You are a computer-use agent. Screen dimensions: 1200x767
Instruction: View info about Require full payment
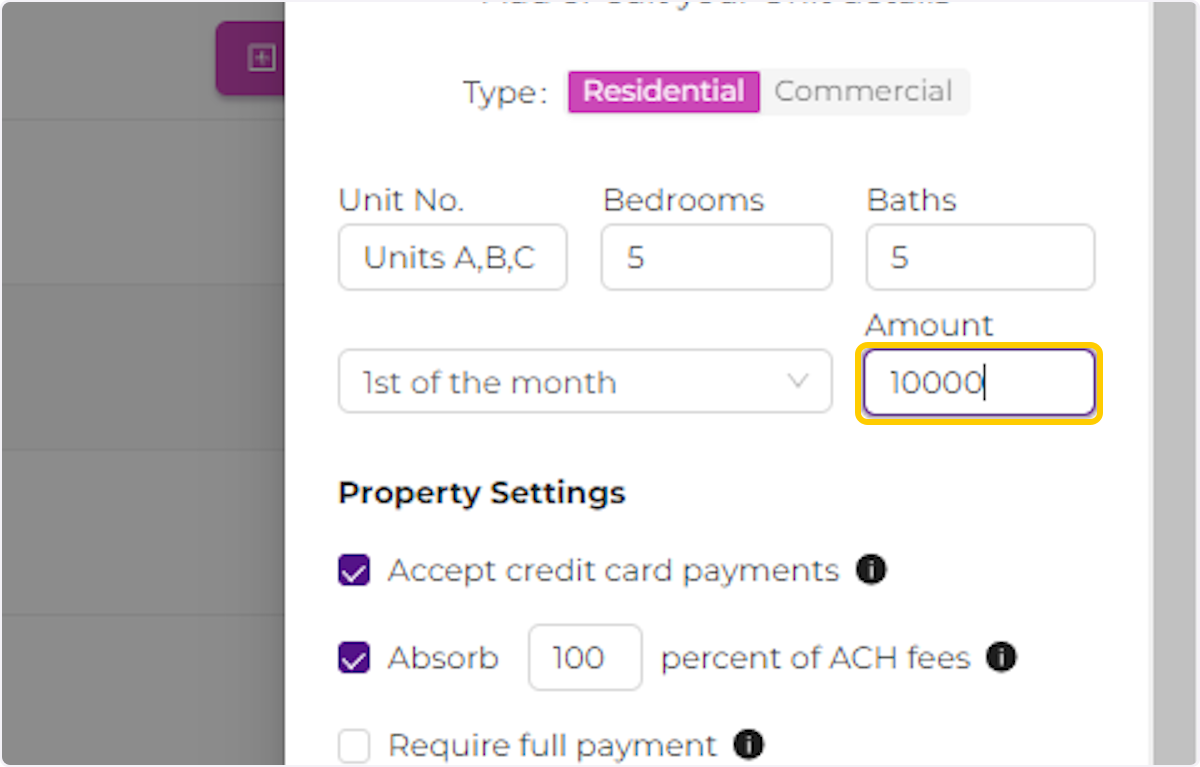pyautogui.click(x=748, y=745)
